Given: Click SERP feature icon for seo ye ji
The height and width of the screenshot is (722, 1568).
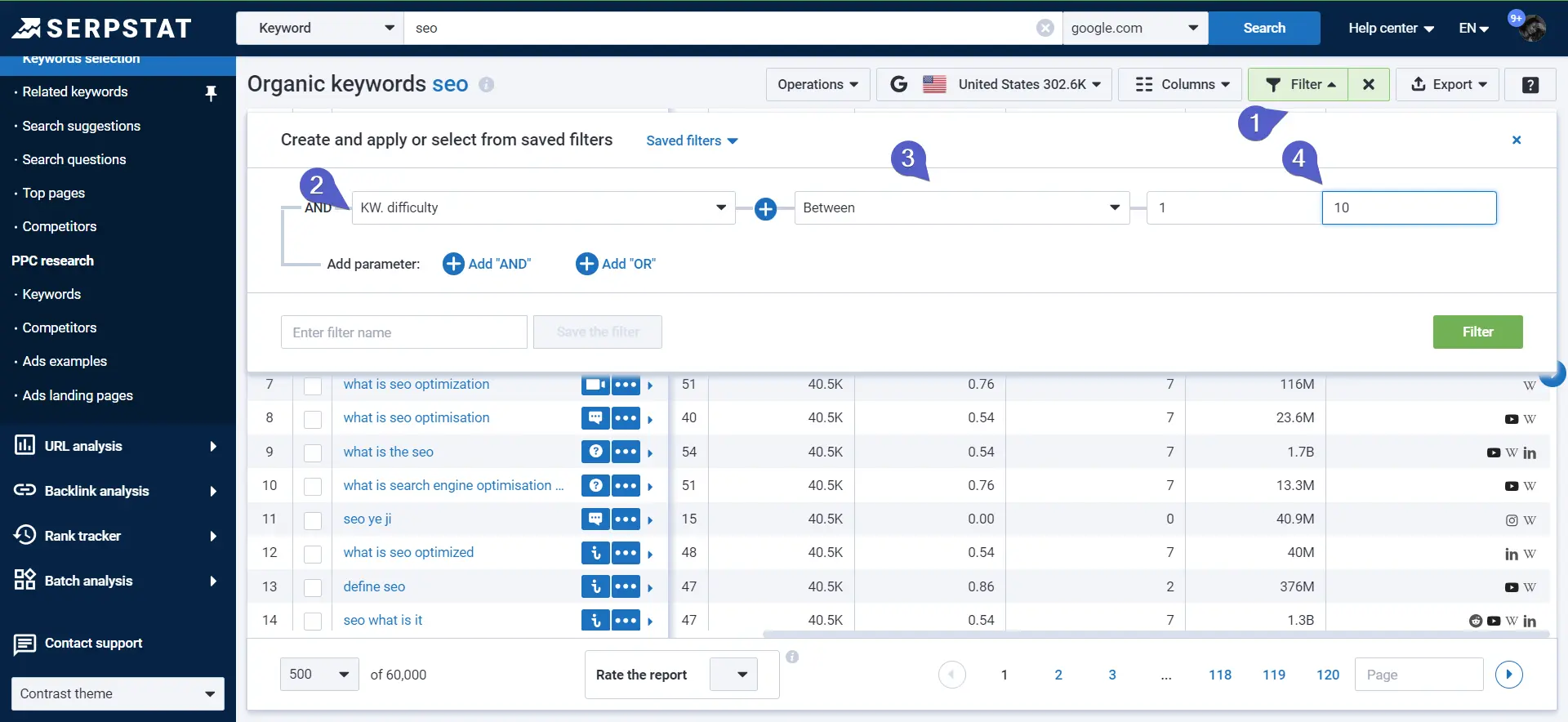Looking at the screenshot, I should [595, 519].
